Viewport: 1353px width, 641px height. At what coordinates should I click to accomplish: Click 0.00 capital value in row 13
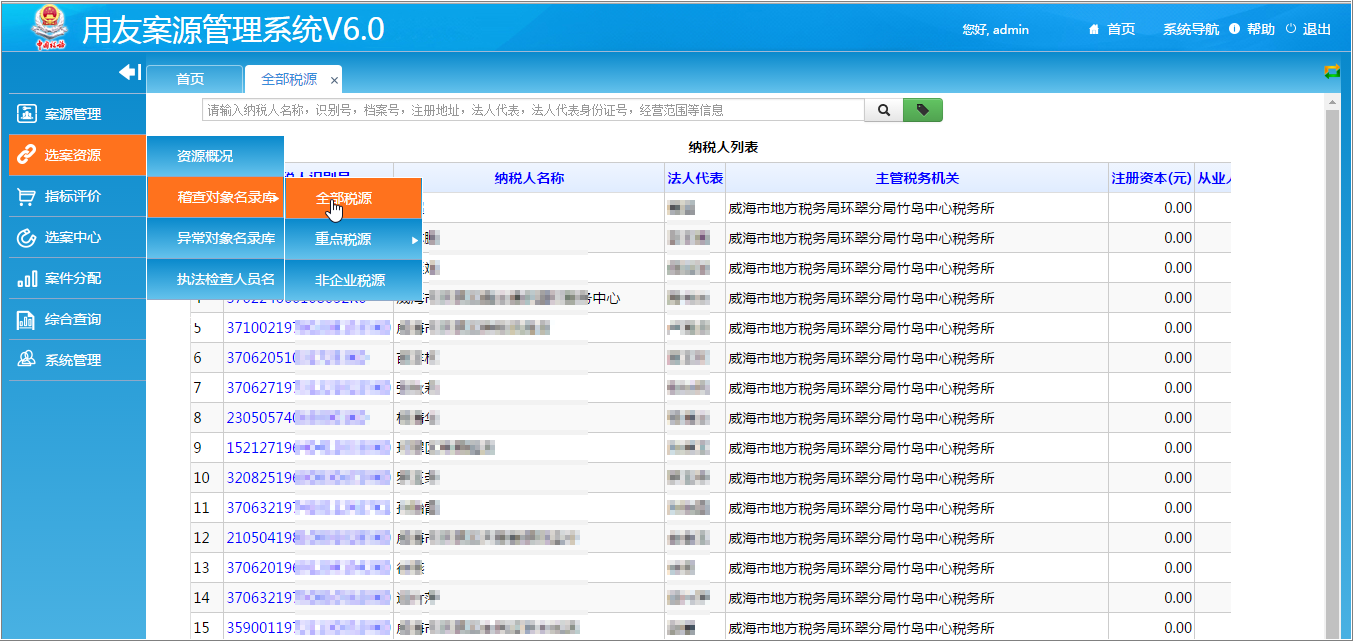coord(1177,568)
